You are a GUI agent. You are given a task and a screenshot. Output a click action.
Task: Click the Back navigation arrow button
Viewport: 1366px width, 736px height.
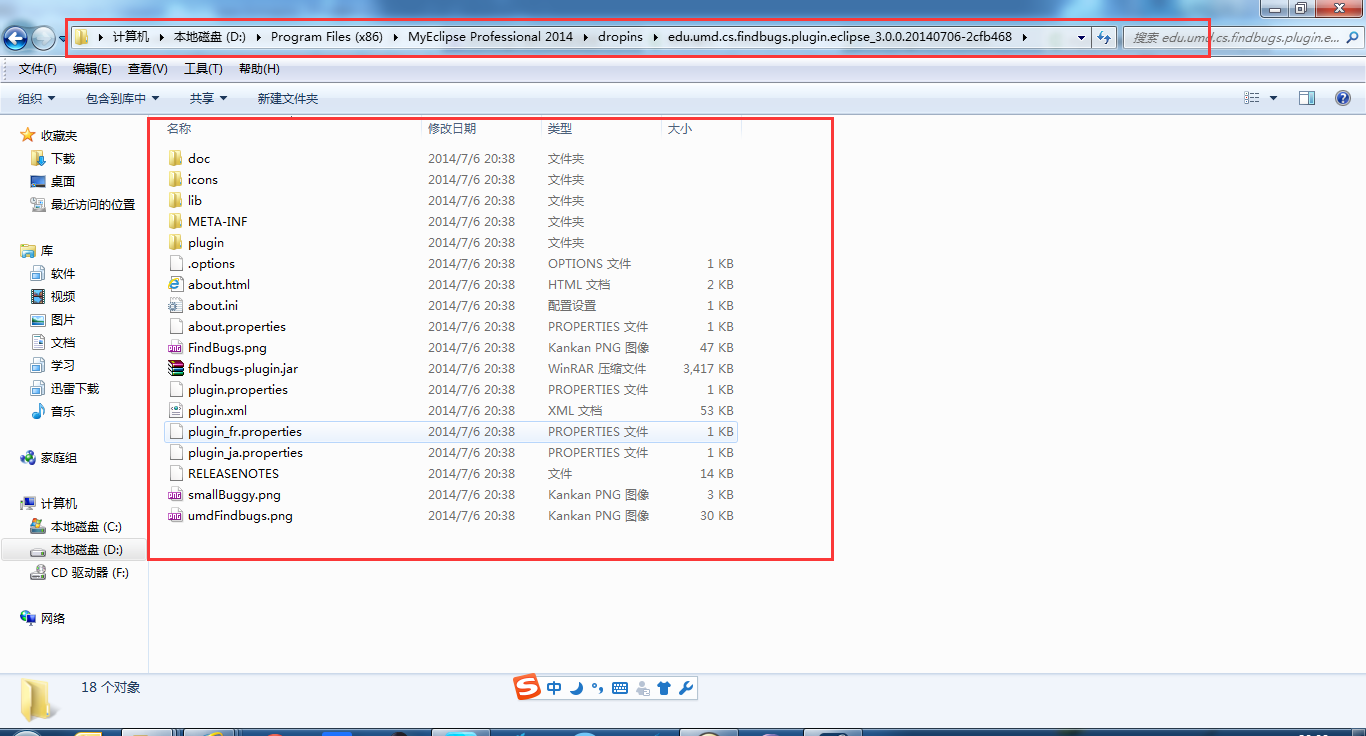[16, 39]
